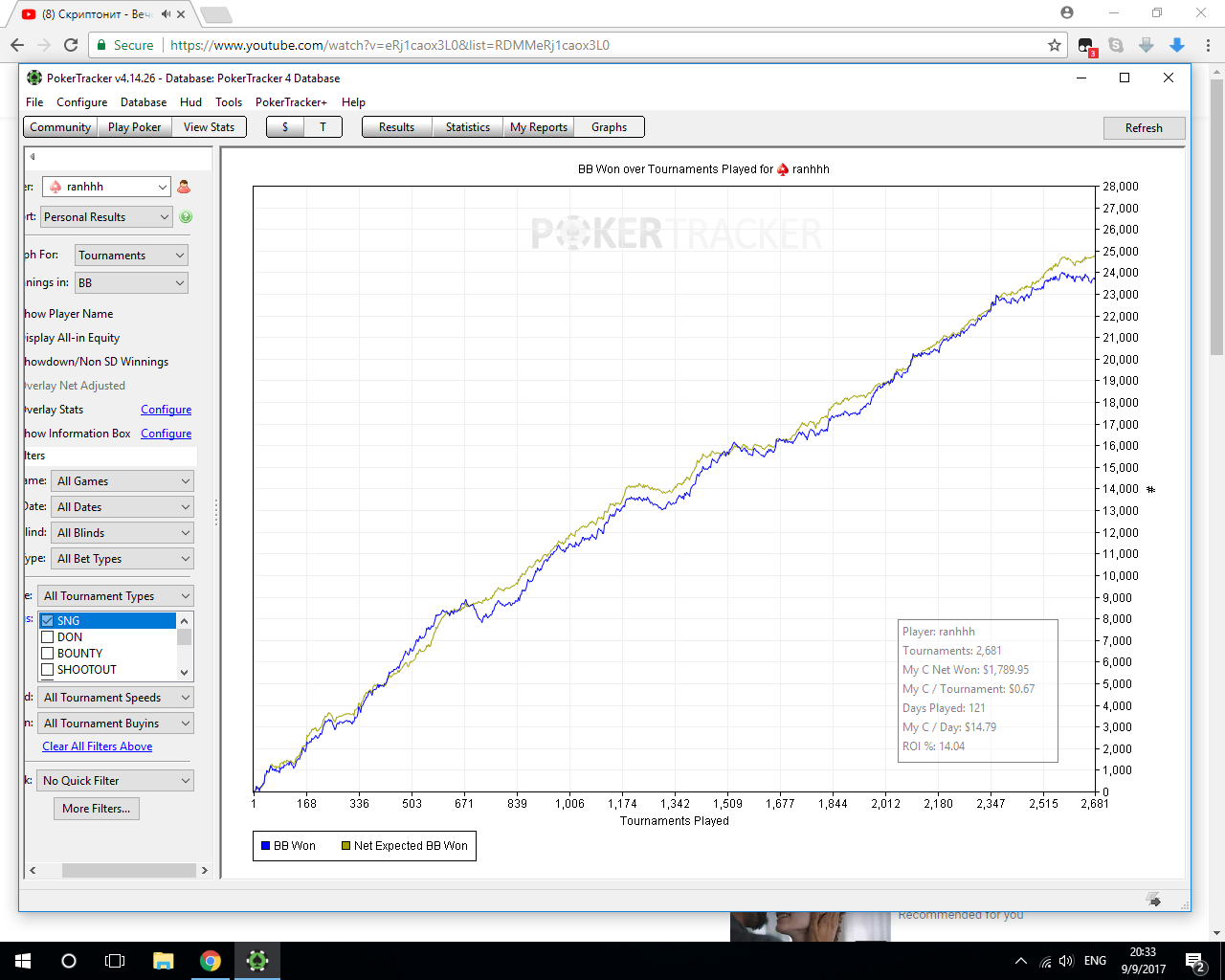Open the winnings-in BB dropdown
This screenshot has width=1225, height=980.
click(131, 283)
